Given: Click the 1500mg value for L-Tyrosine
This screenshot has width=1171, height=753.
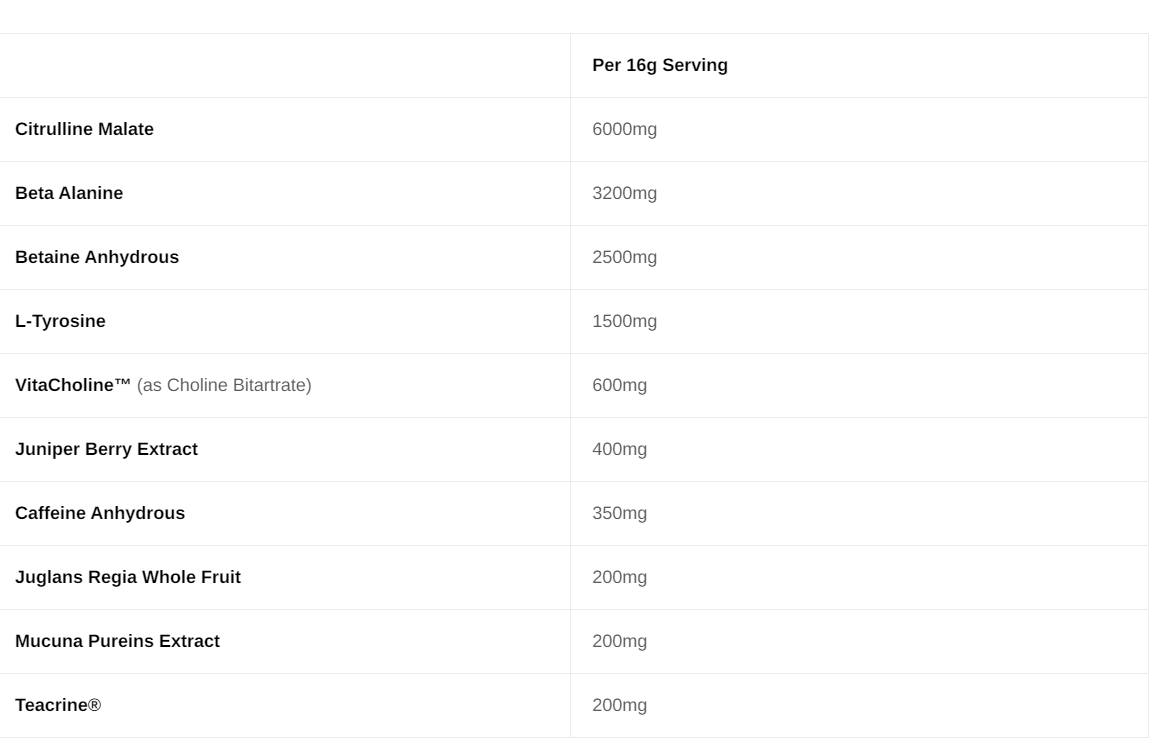Looking at the screenshot, I should pyautogui.click(x=624, y=321).
